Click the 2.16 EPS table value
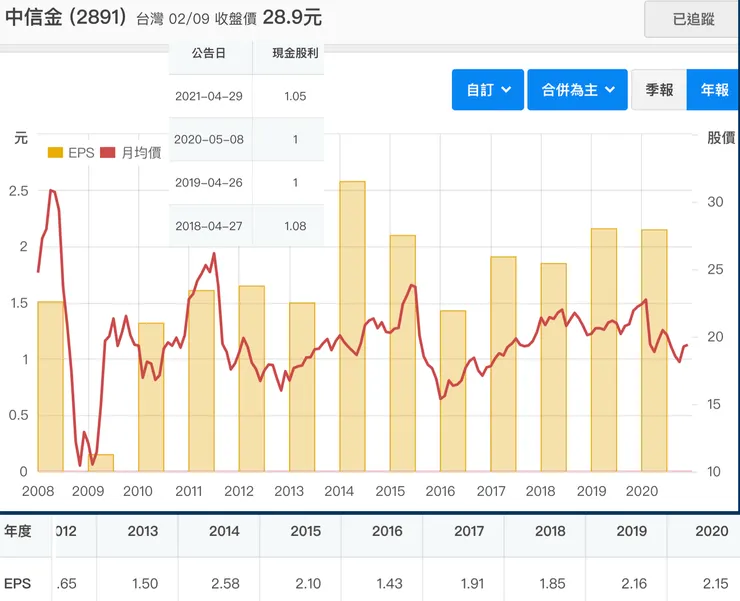Screen dimensions: 740x601 point(634,584)
